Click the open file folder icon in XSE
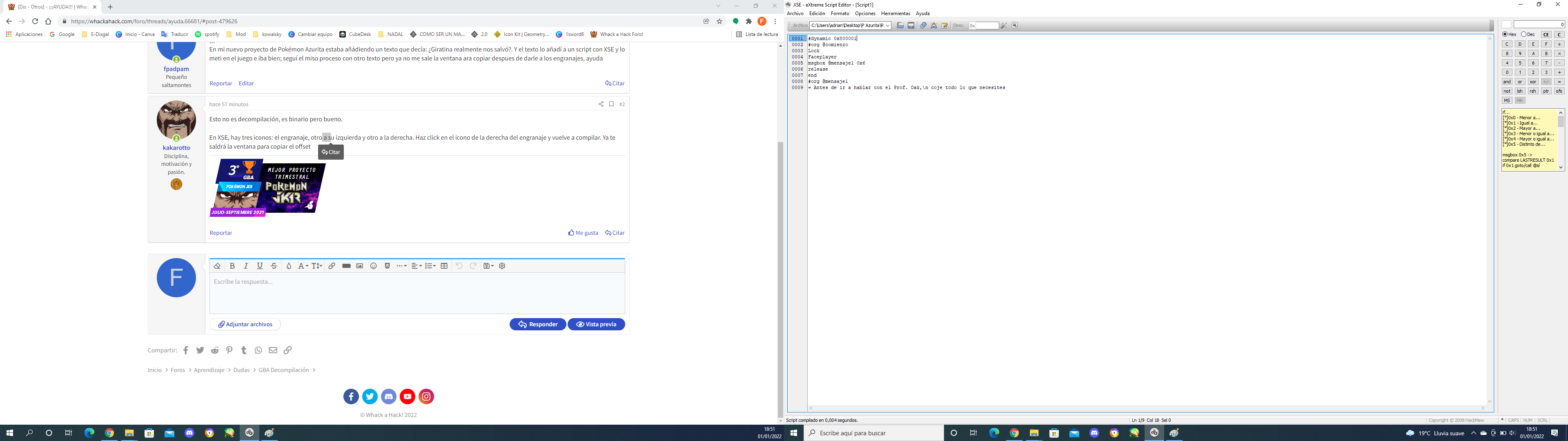 900,26
